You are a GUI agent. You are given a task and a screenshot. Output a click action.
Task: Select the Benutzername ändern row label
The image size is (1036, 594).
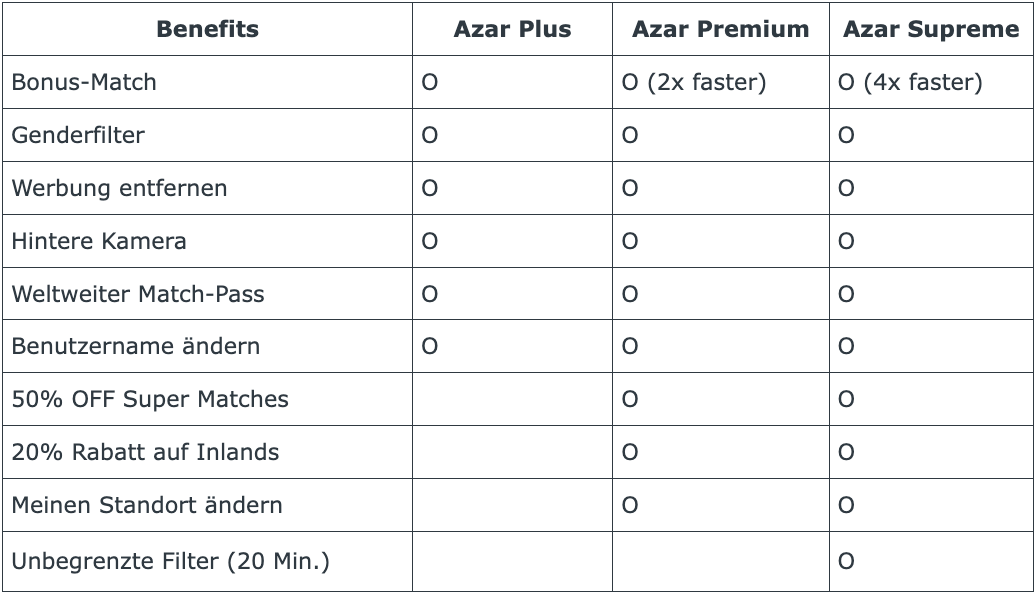136,346
